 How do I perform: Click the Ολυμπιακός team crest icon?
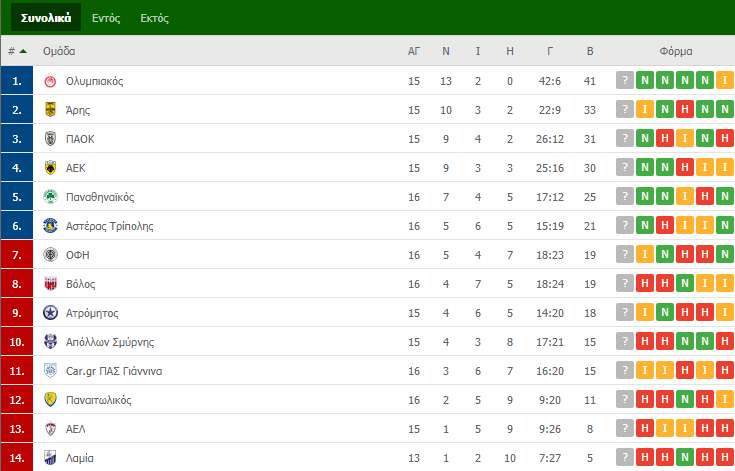coord(50,81)
